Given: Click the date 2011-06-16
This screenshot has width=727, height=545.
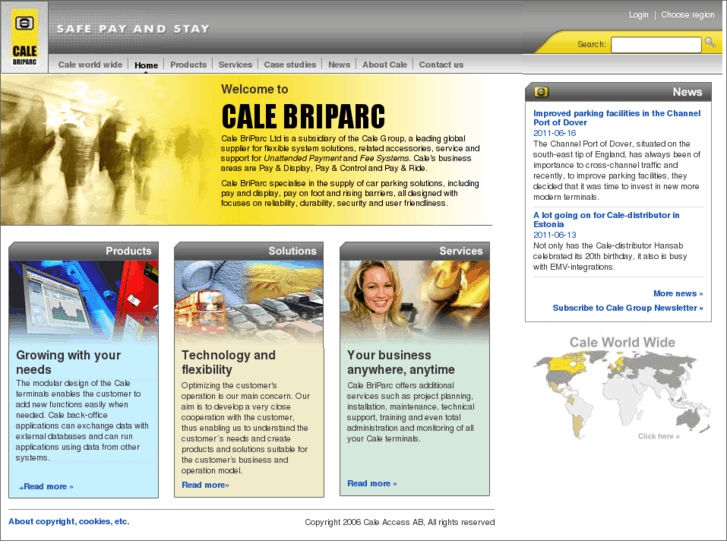Looking at the screenshot, I should coord(554,134).
